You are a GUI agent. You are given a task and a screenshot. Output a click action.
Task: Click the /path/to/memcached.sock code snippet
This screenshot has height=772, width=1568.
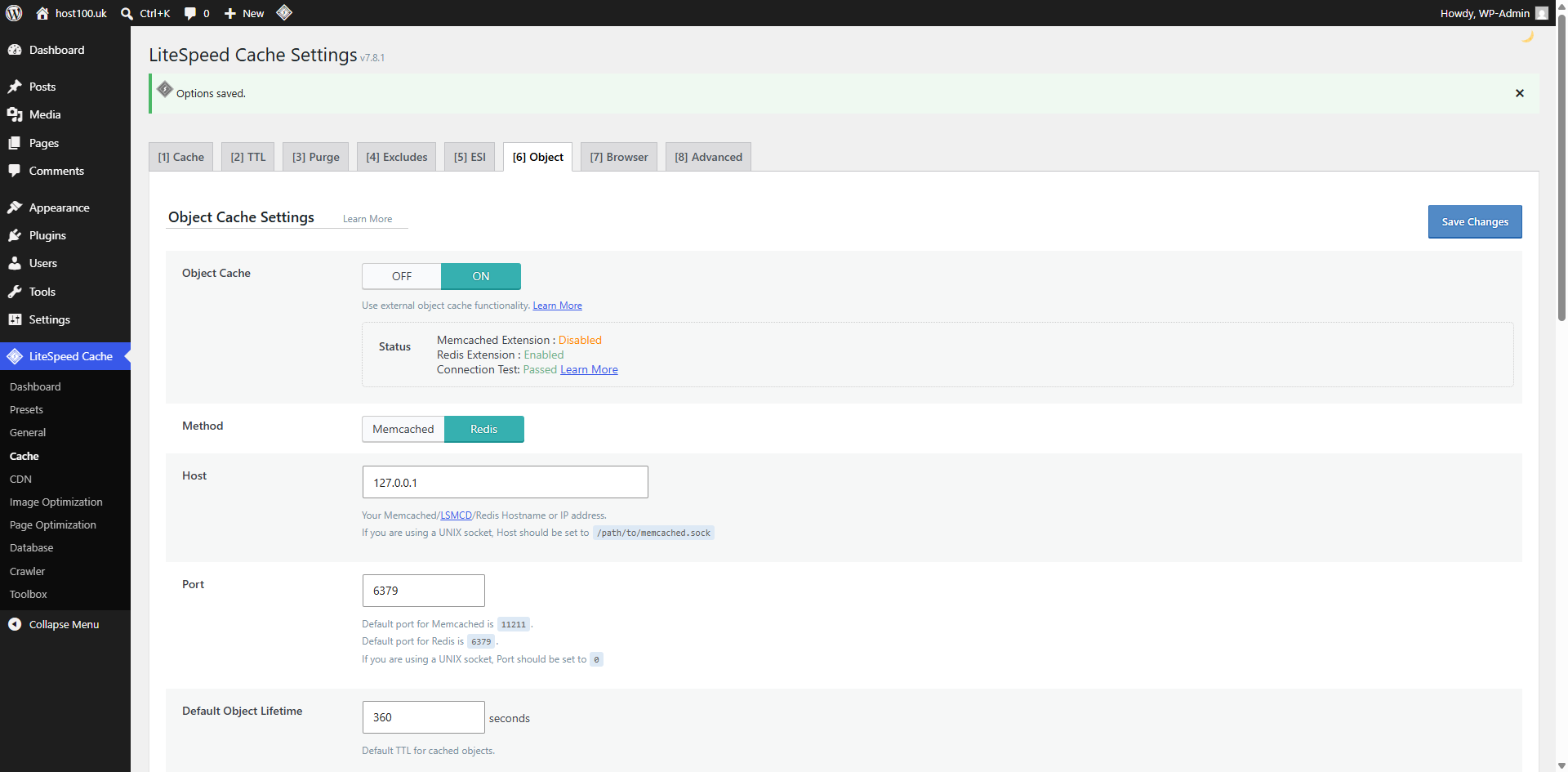tap(653, 533)
